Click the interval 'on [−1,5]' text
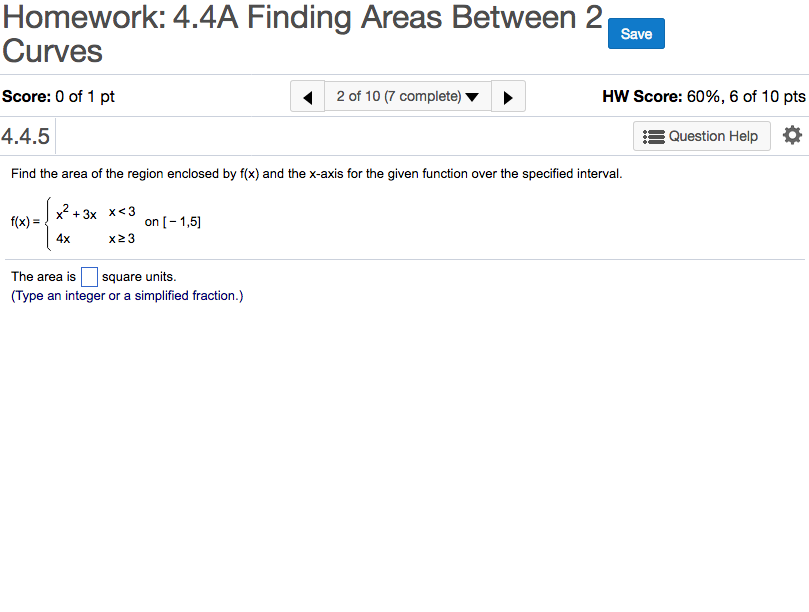The width and height of the screenshot is (809, 612). click(173, 221)
